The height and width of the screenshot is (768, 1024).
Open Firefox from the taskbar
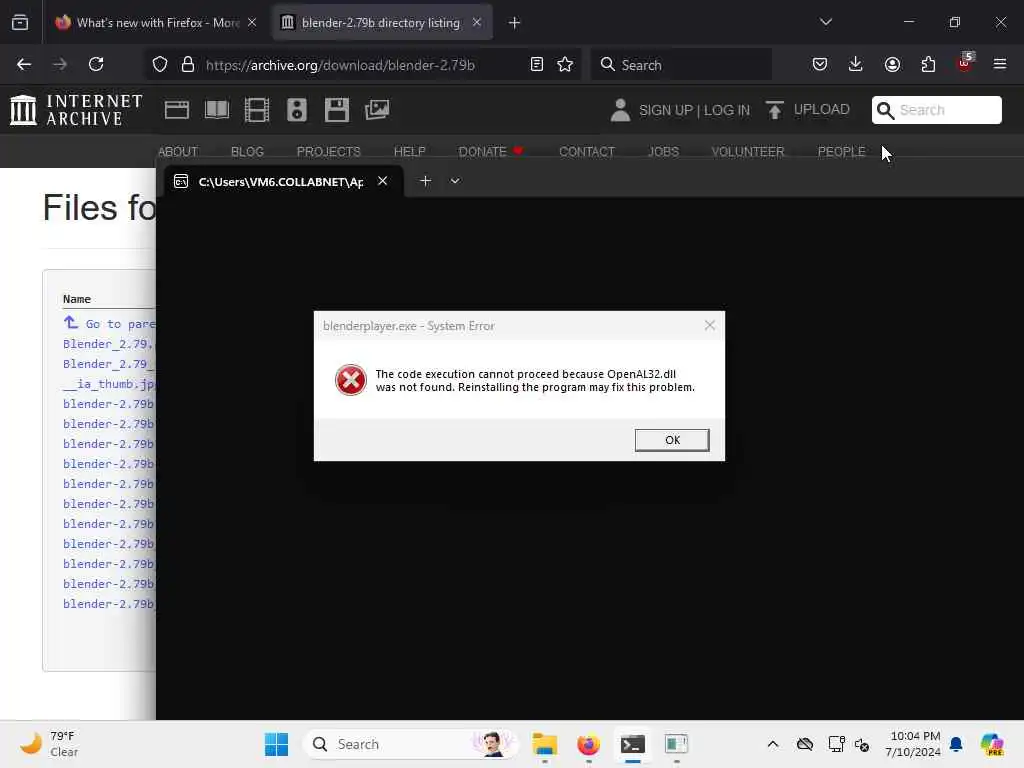pos(588,744)
